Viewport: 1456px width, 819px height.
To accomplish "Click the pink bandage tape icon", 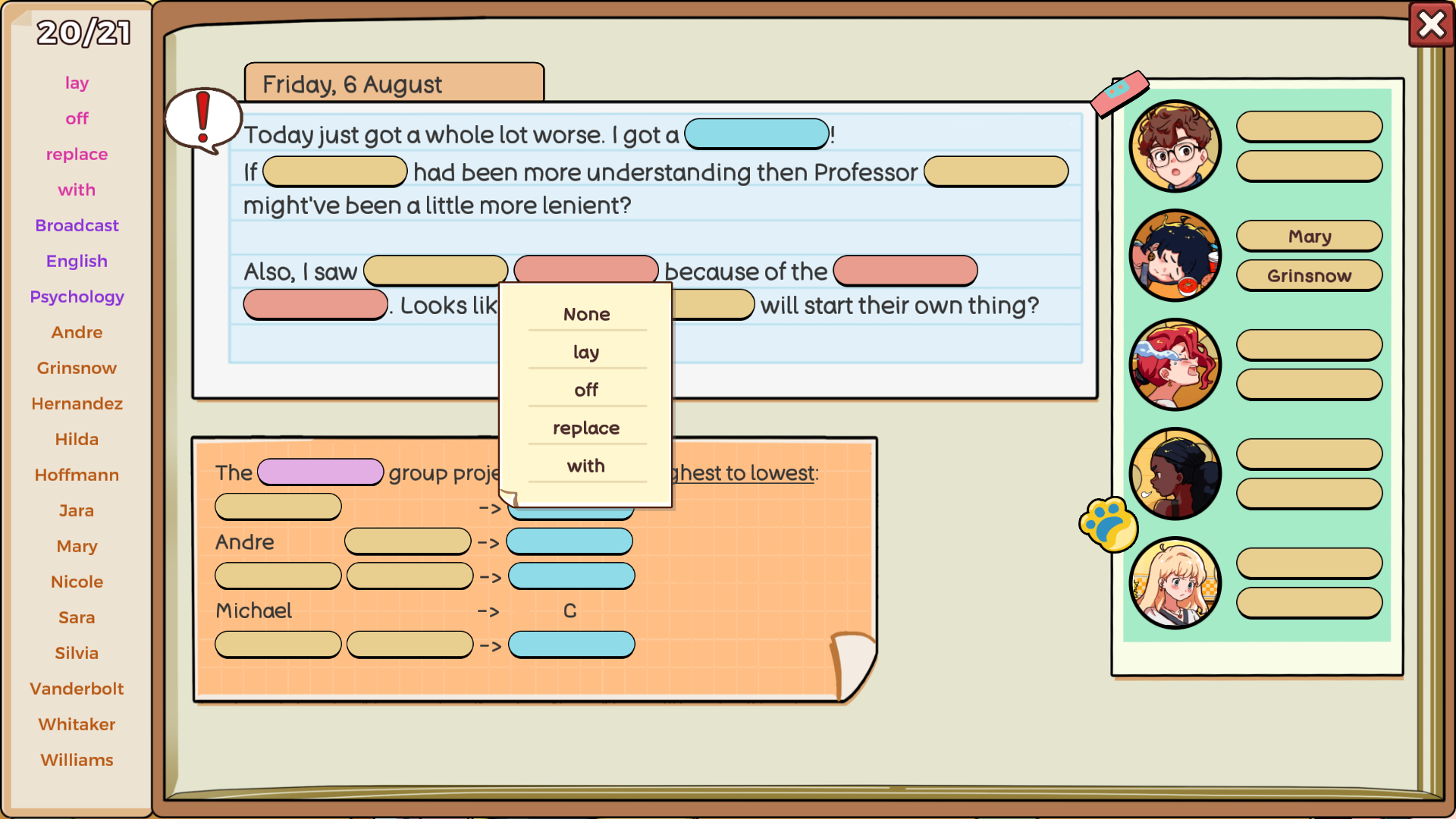I will (1119, 93).
